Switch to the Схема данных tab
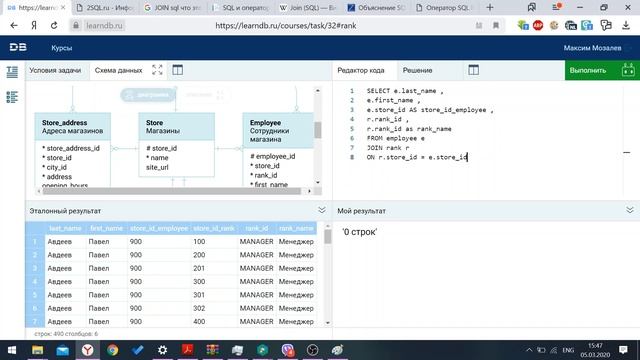Screen dimensions: 640x360 [118, 70]
